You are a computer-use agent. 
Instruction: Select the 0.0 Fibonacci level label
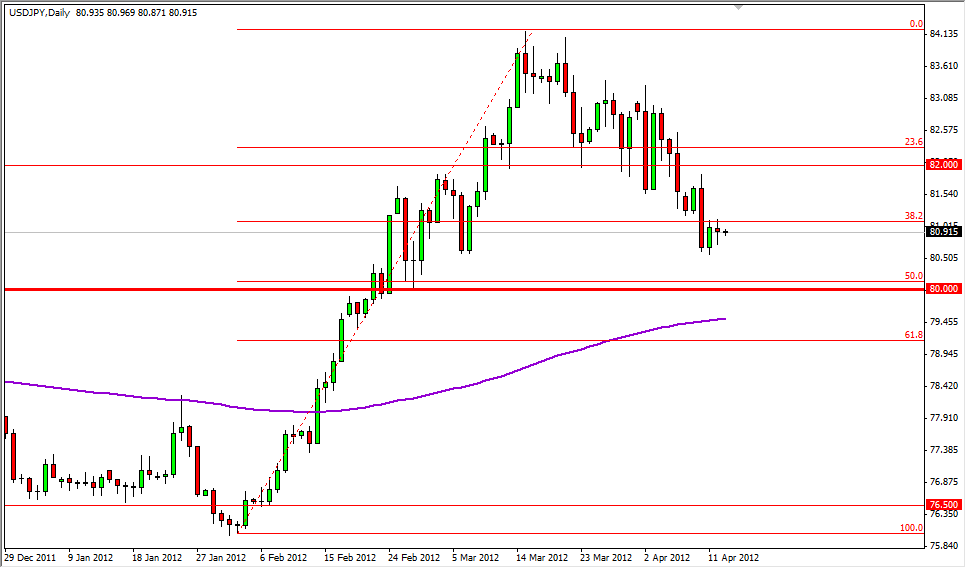tap(914, 23)
